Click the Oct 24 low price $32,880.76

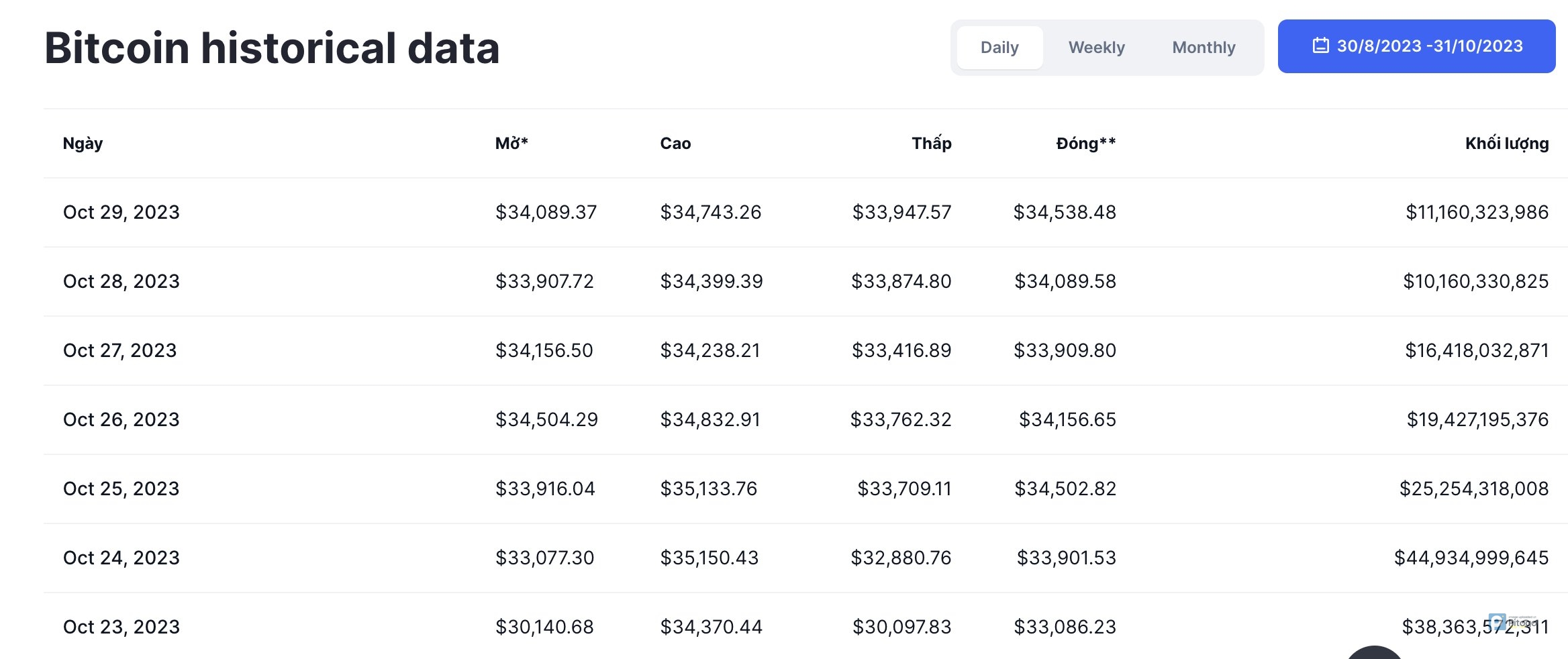tap(901, 558)
